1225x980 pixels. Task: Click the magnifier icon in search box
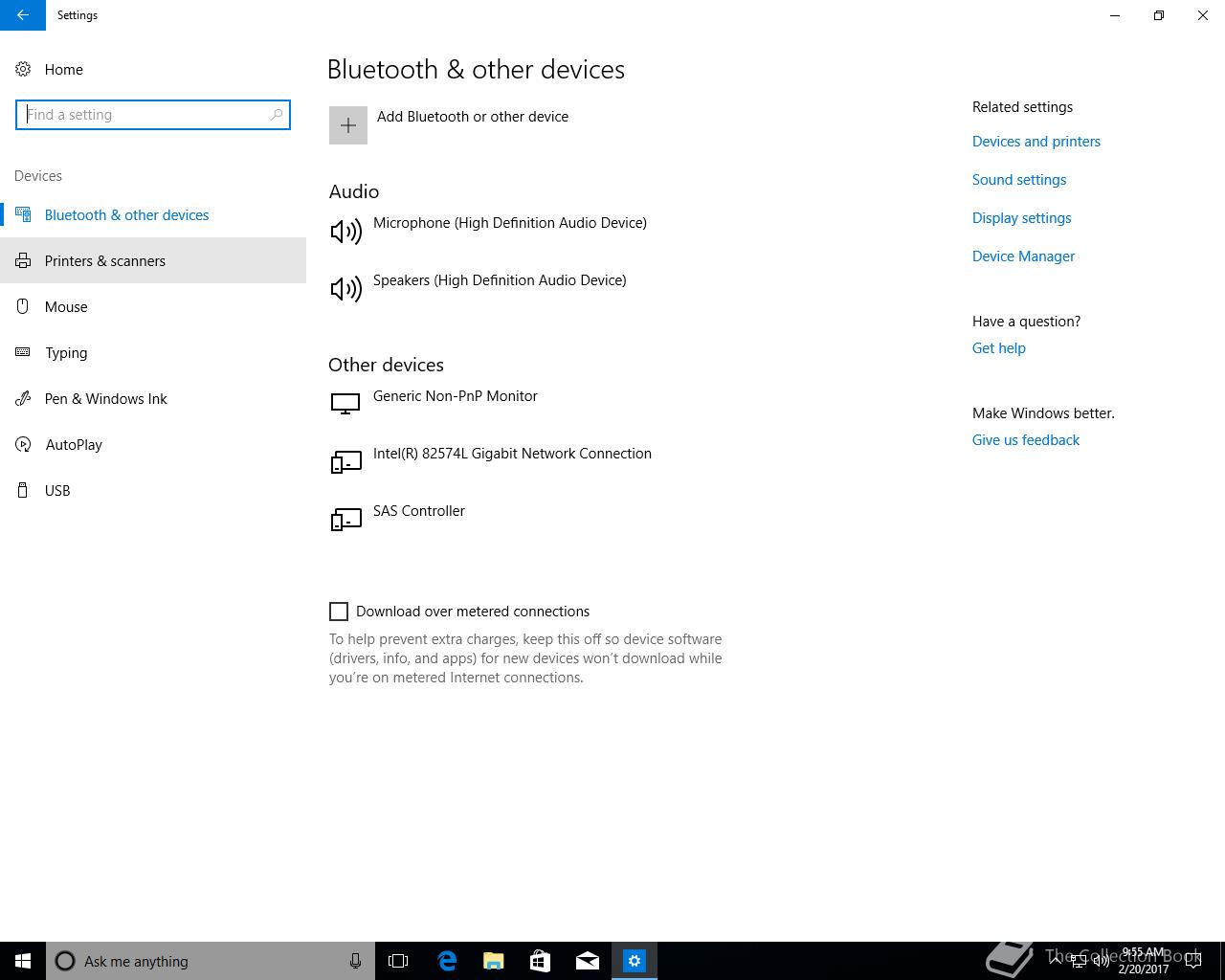point(277,115)
